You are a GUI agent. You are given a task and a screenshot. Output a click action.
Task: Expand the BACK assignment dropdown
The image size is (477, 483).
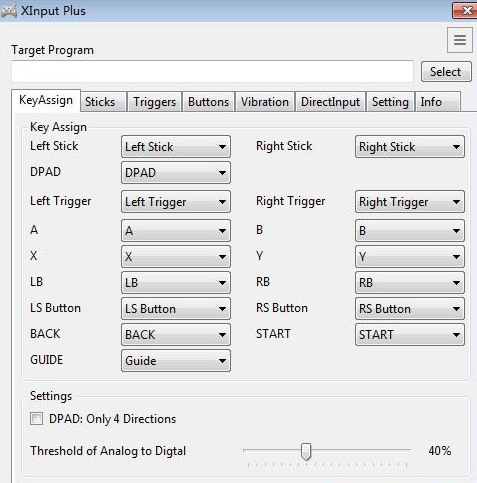tap(176, 334)
